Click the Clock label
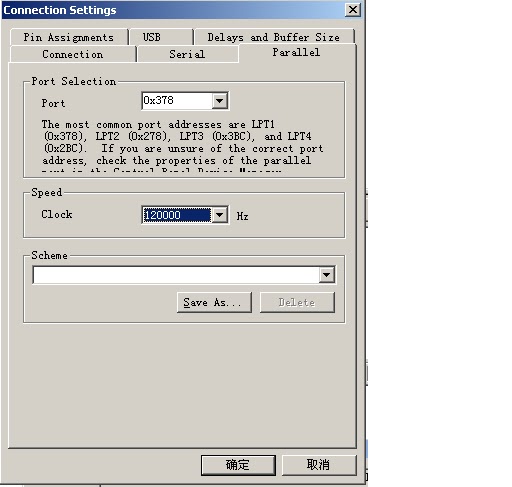 coord(57,214)
